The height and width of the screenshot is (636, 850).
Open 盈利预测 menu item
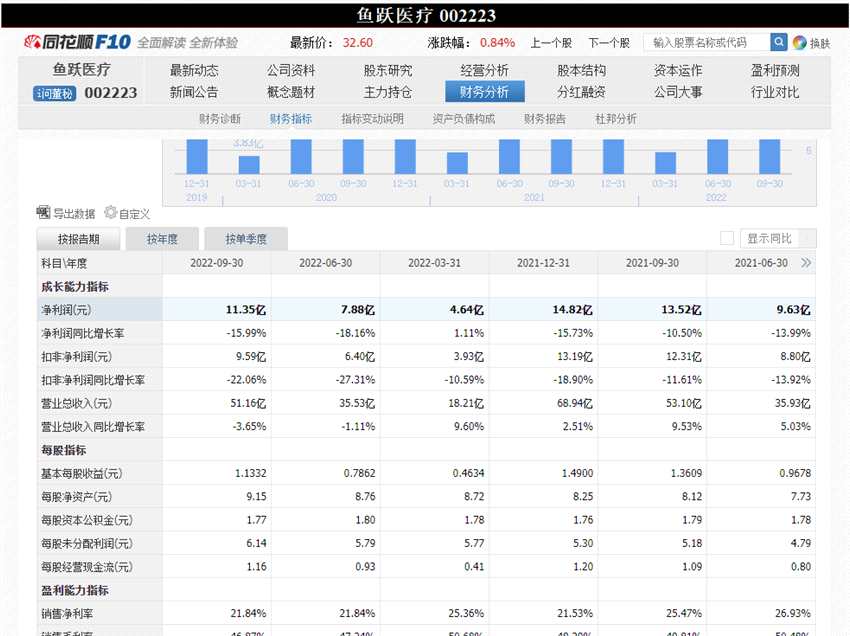pyautogui.click(x=775, y=70)
